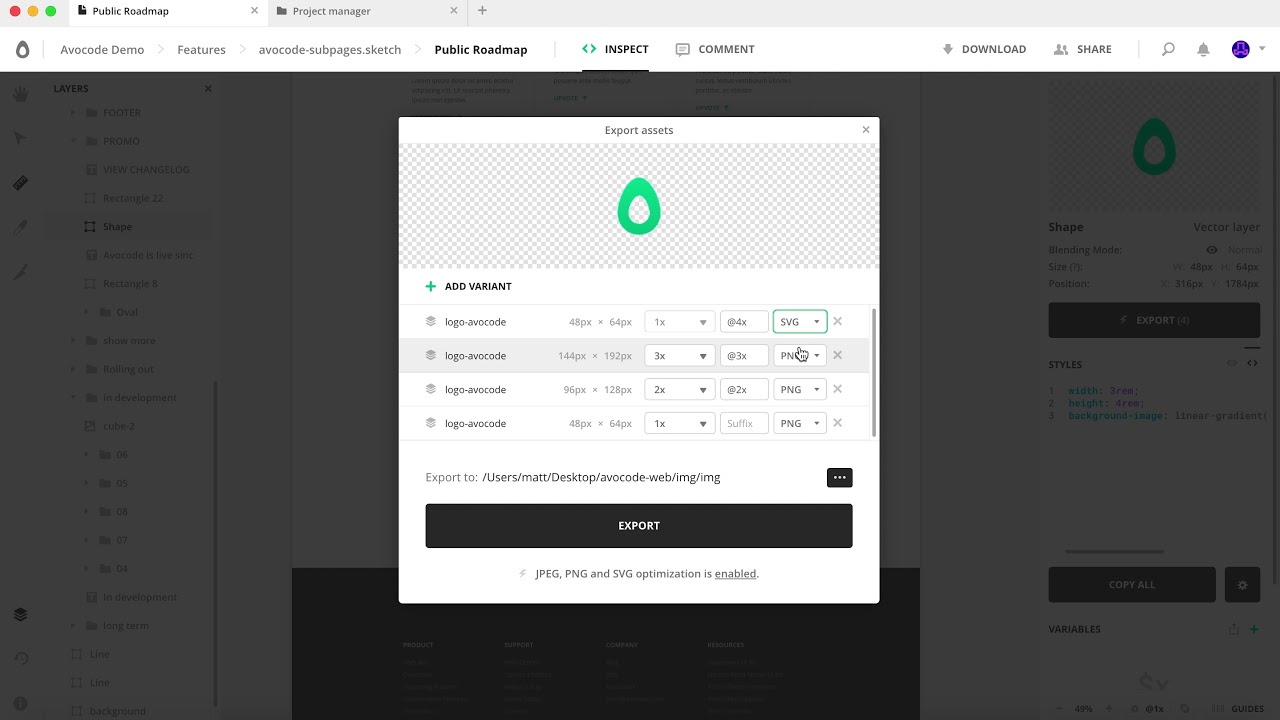Click the variants list scrollbar in dialog
The height and width of the screenshot is (720, 1280).
[876, 372]
